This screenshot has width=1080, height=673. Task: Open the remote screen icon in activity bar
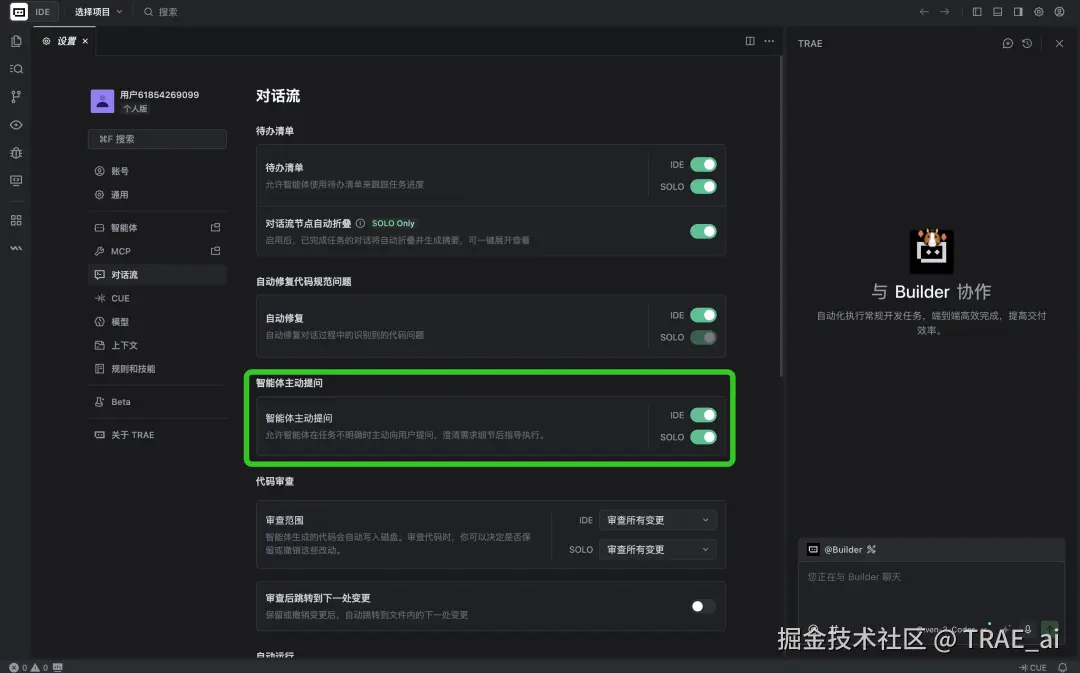(16, 180)
